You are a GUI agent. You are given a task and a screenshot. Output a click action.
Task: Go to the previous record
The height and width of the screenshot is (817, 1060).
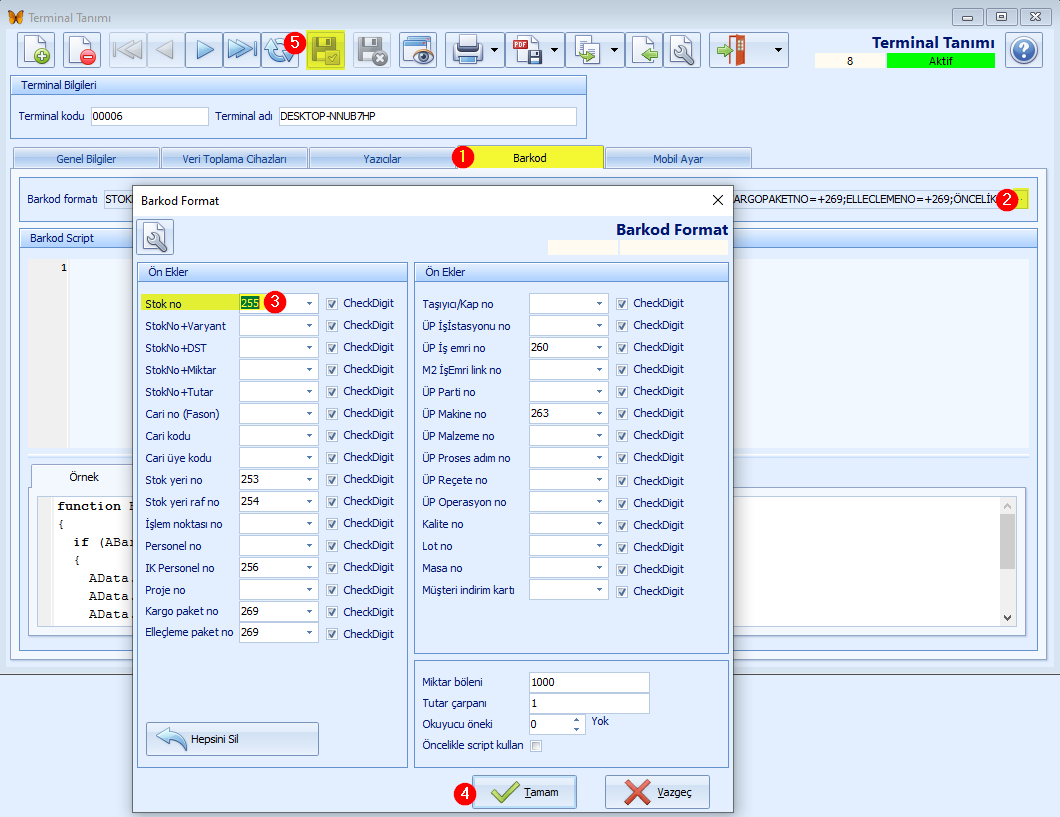(166, 50)
